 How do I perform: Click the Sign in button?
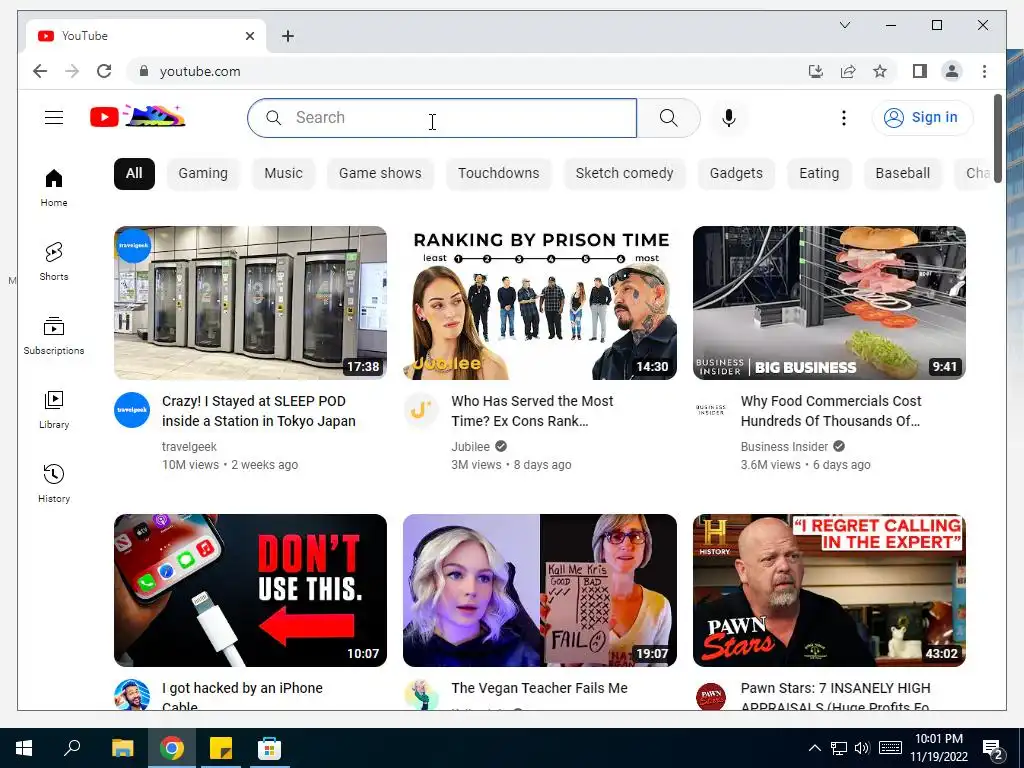pyautogui.click(x=922, y=118)
